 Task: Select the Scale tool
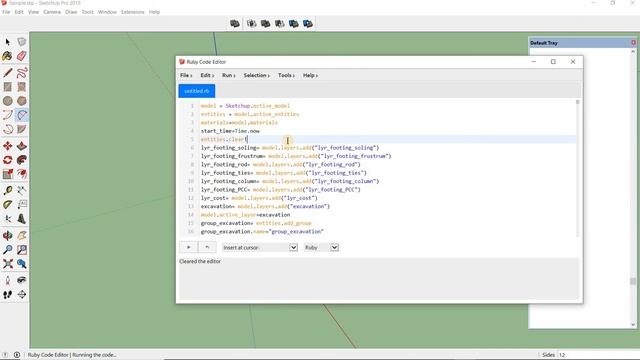(x=8, y=174)
